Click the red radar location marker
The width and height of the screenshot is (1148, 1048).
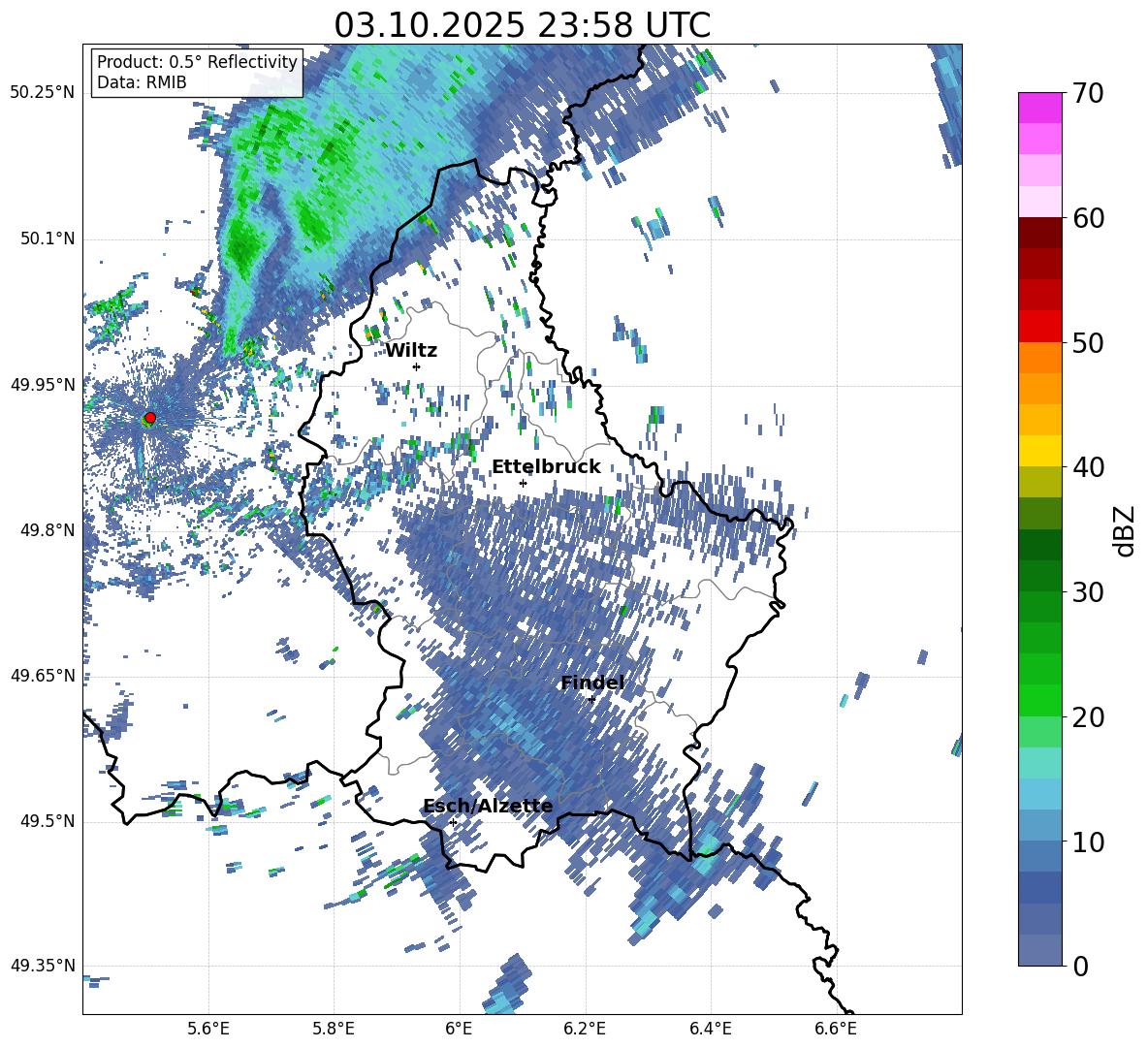(x=150, y=418)
